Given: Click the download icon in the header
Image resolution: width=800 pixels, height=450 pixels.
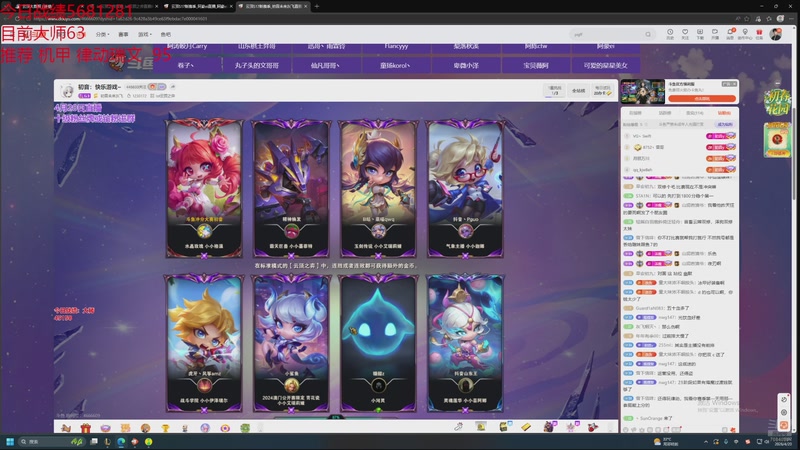Looking at the screenshot, I should click(700, 34).
